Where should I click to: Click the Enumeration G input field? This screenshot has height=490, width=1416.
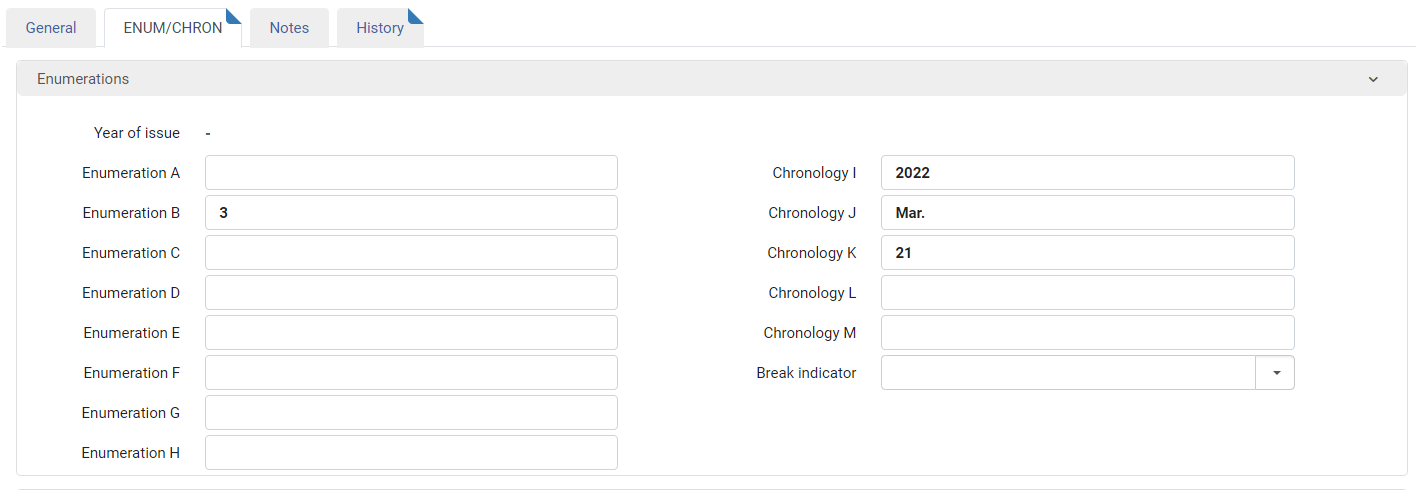coord(411,413)
